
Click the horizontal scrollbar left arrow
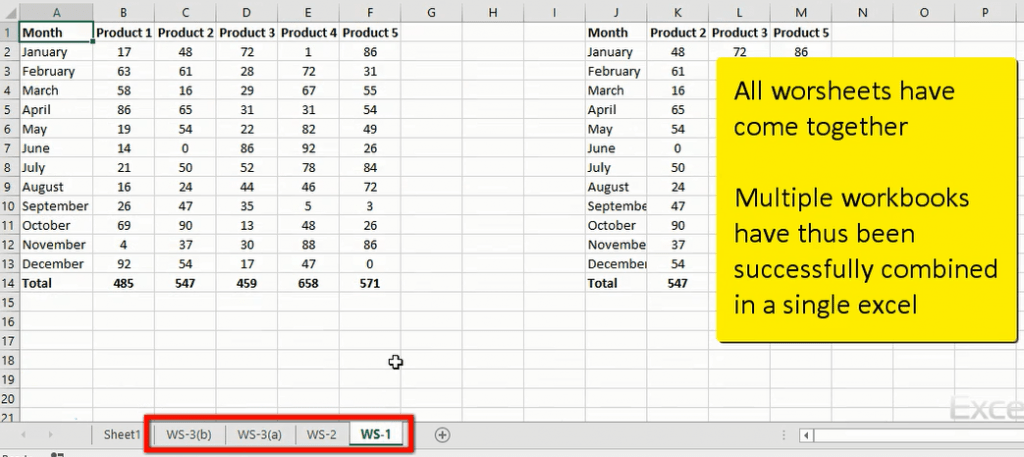(807, 435)
